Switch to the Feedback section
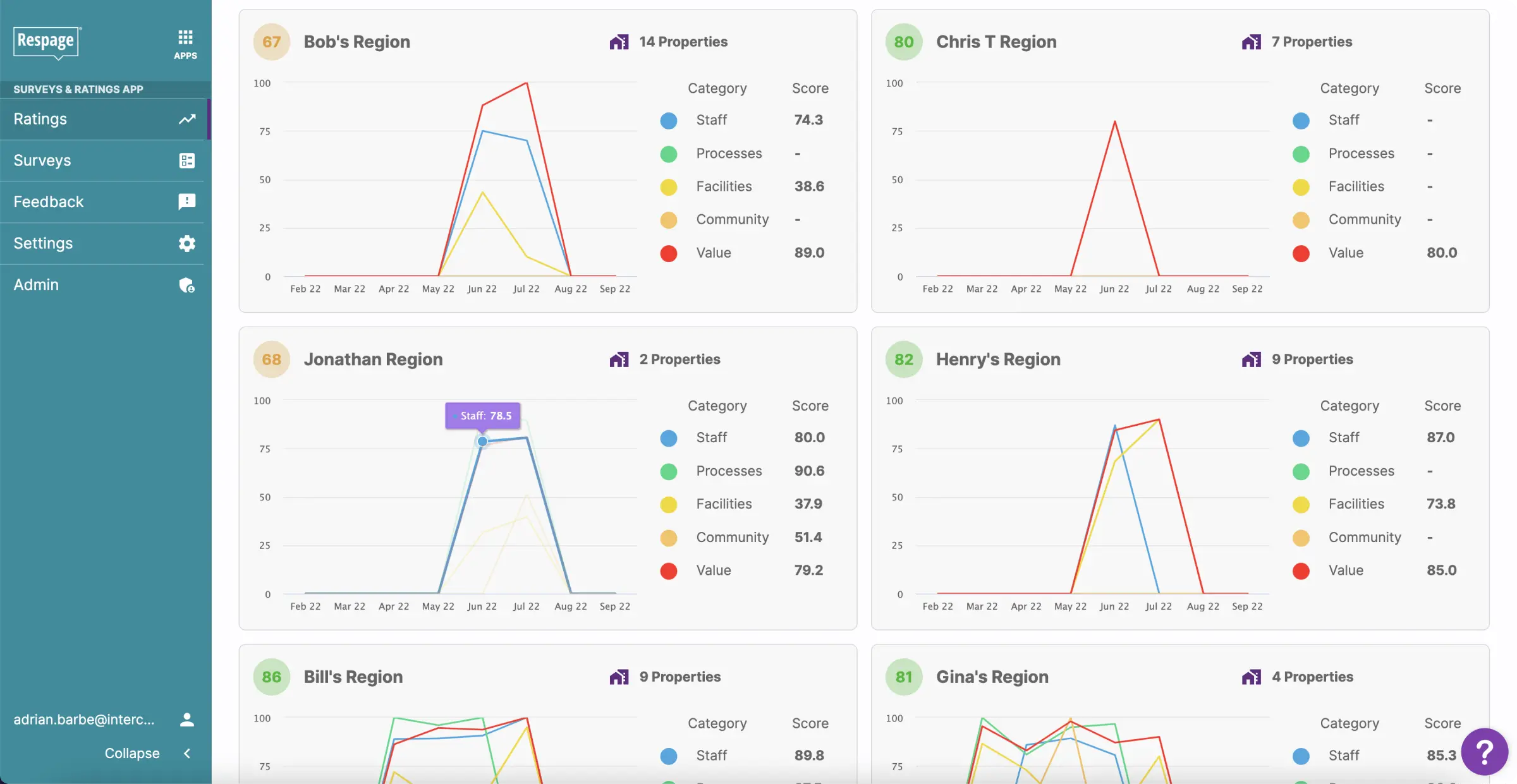 pyautogui.click(x=48, y=202)
